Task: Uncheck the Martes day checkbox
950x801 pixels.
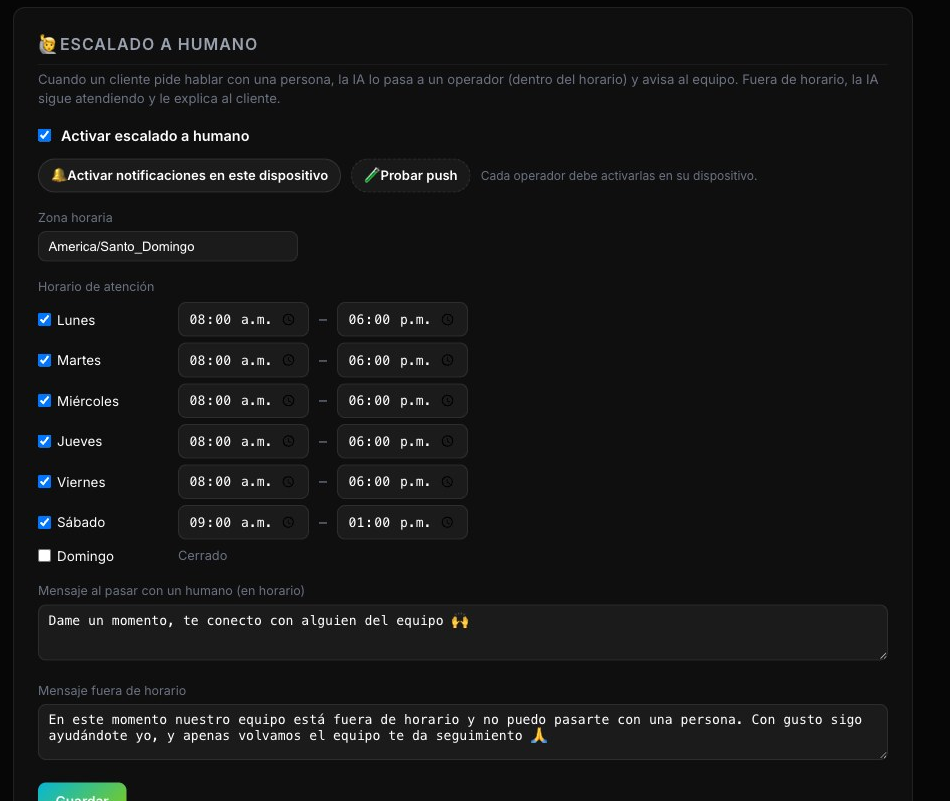Action: (45, 361)
